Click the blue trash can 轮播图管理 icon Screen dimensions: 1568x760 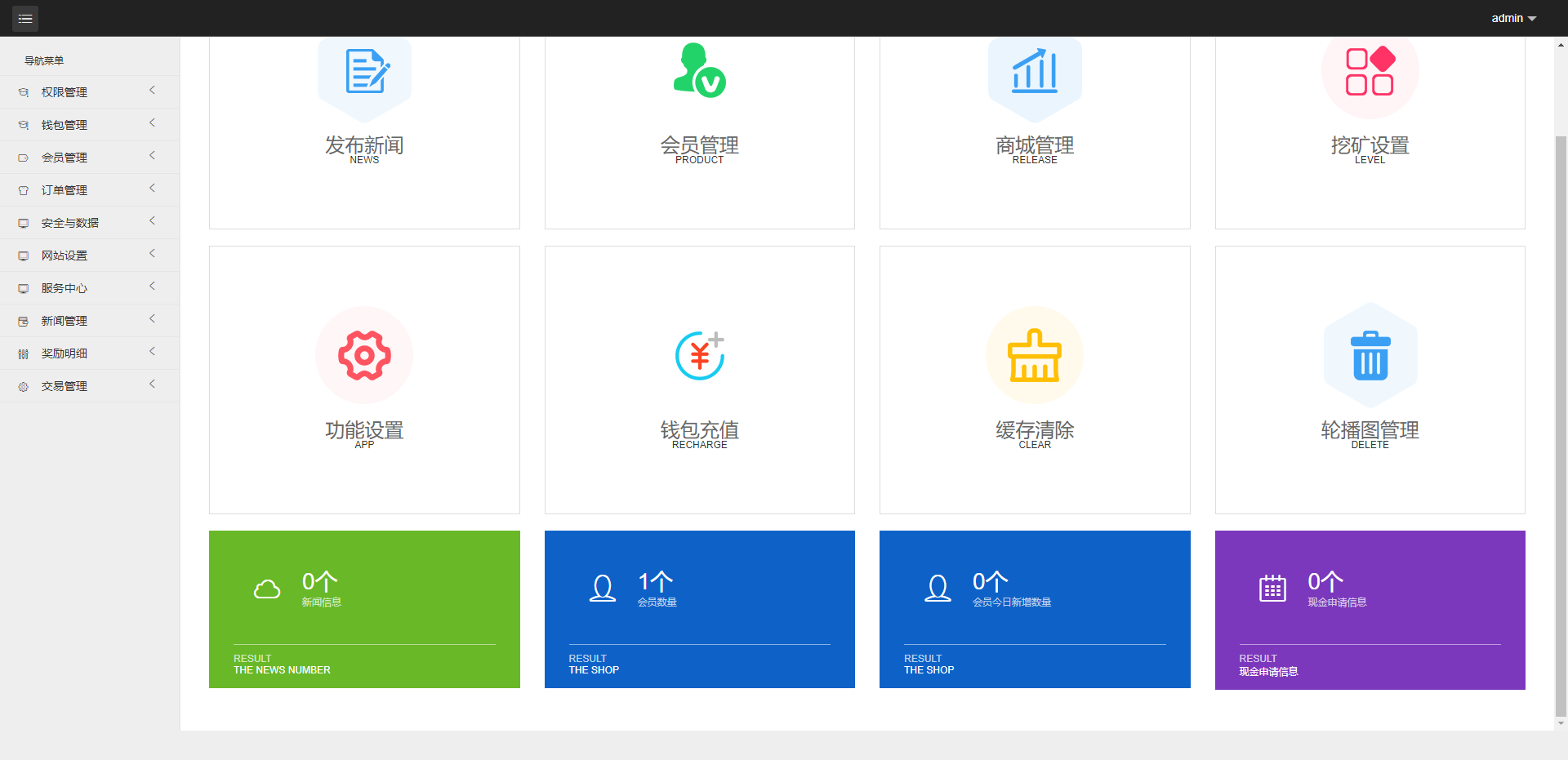pos(1370,356)
